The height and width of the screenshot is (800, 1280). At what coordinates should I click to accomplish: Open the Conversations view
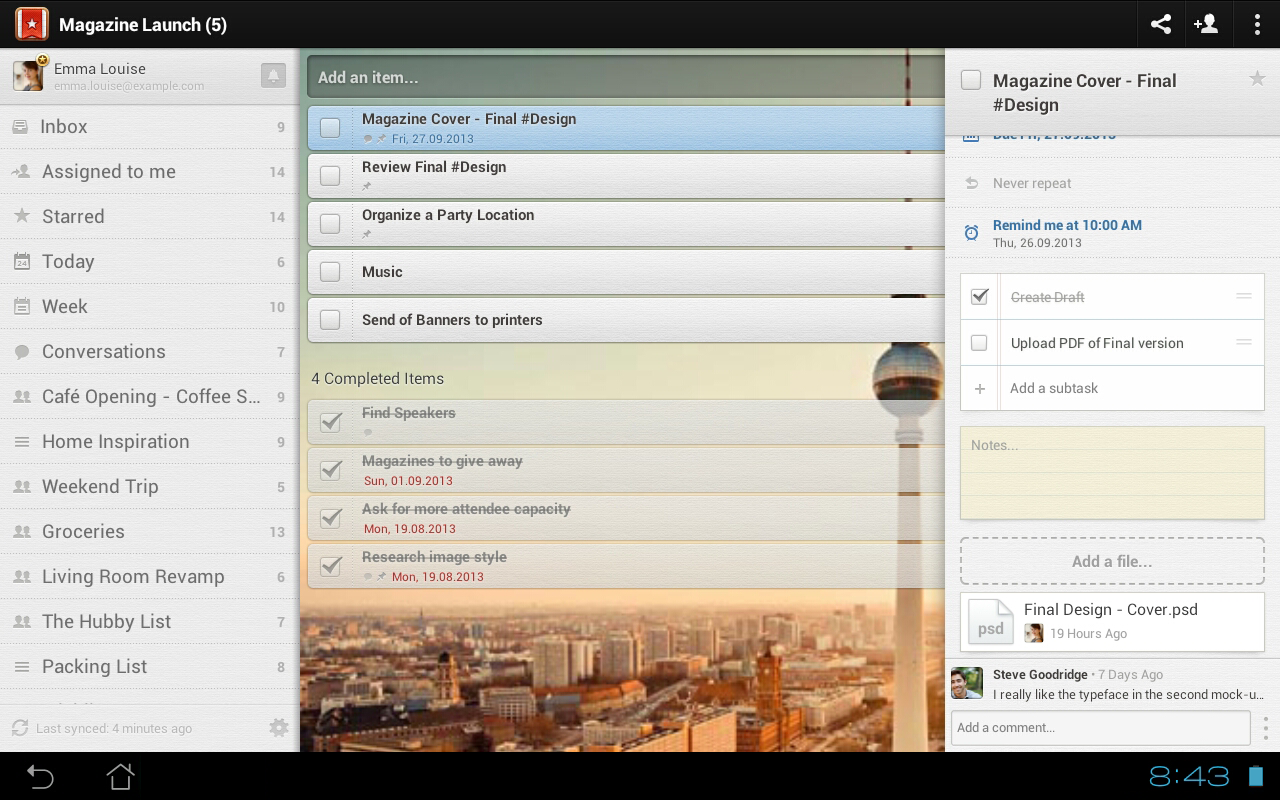[103, 351]
